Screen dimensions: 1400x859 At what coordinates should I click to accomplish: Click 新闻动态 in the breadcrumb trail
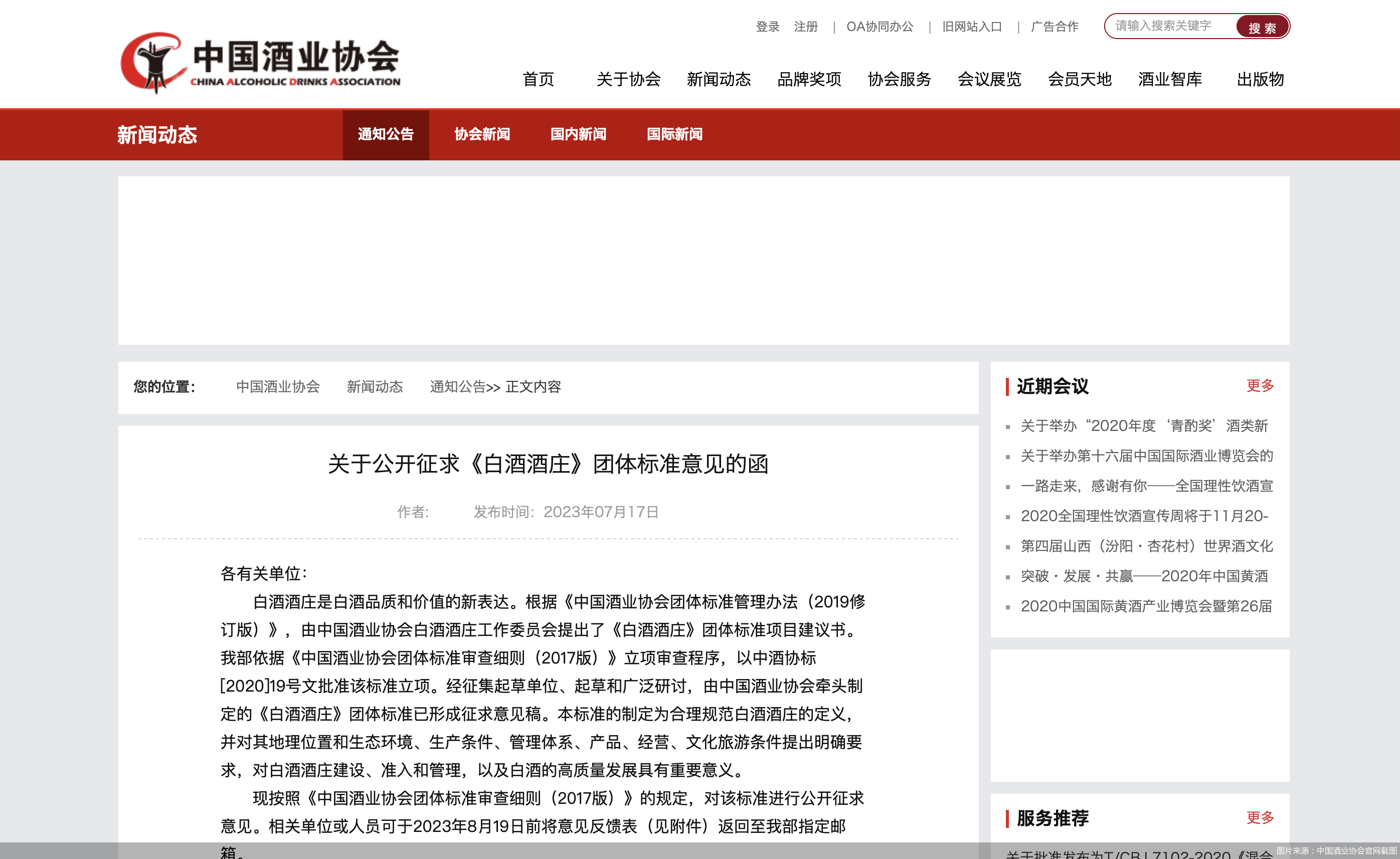click(x=375, y=387)
